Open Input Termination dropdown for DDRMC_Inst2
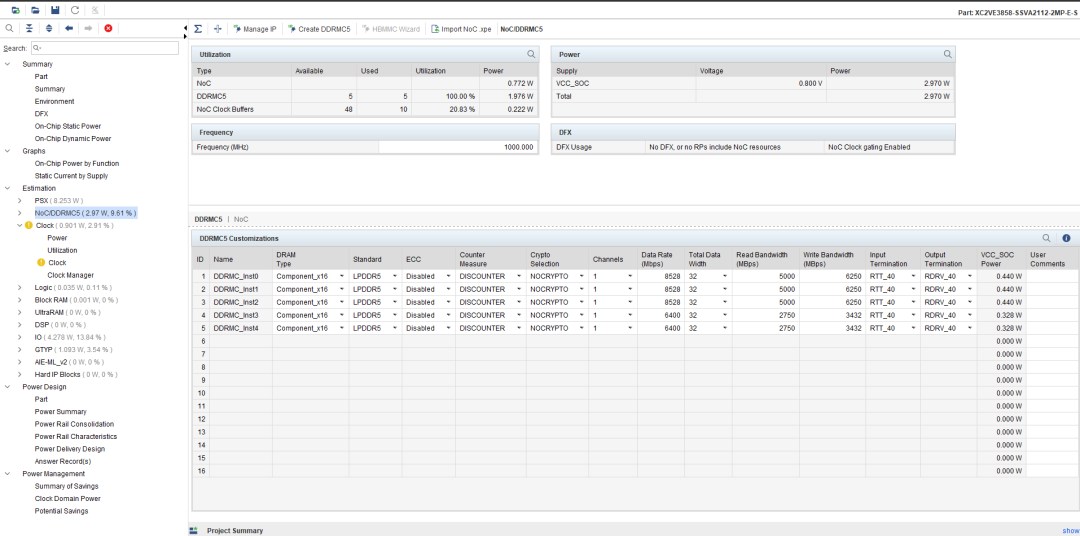Screen dimensions: 1080x536 coord(913,302)
